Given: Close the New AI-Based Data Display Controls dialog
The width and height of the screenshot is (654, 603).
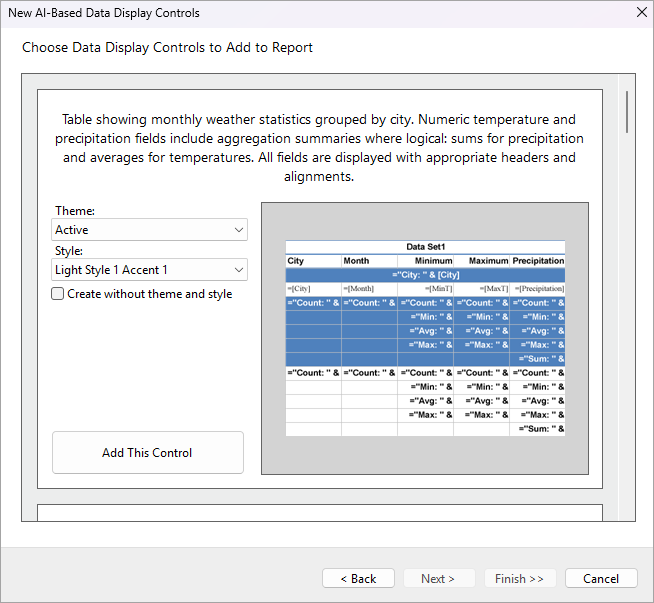Looking at the screenshot, I should pos(641,13).
